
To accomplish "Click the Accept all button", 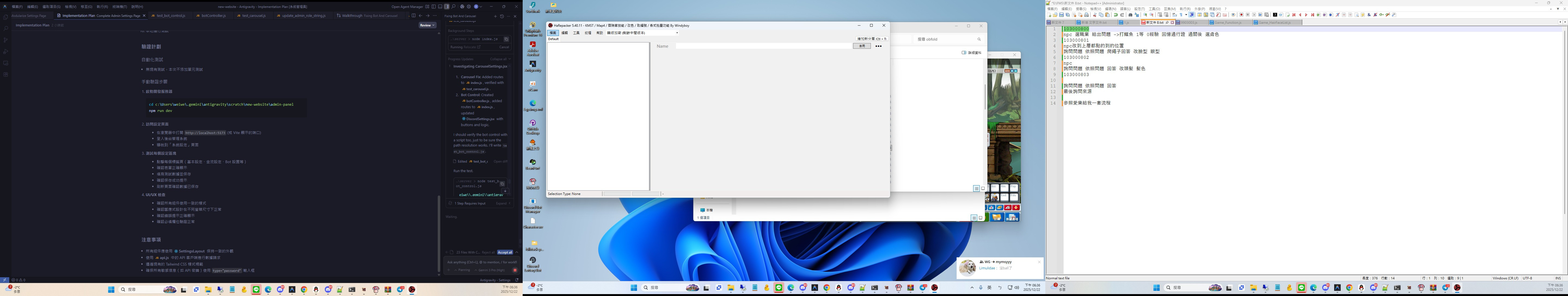I will coord(505,252).
